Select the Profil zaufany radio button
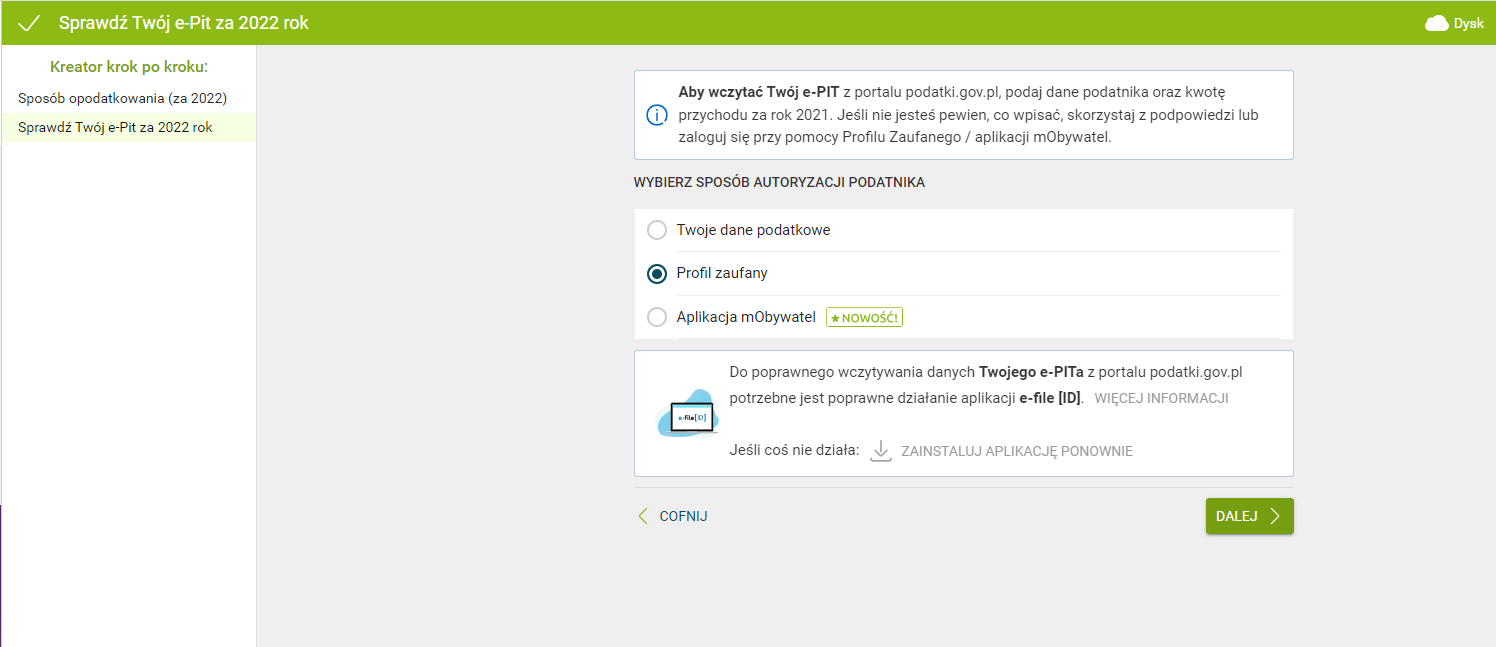The height and width of the screenshot is (647, 1496). tap(657, 273)
